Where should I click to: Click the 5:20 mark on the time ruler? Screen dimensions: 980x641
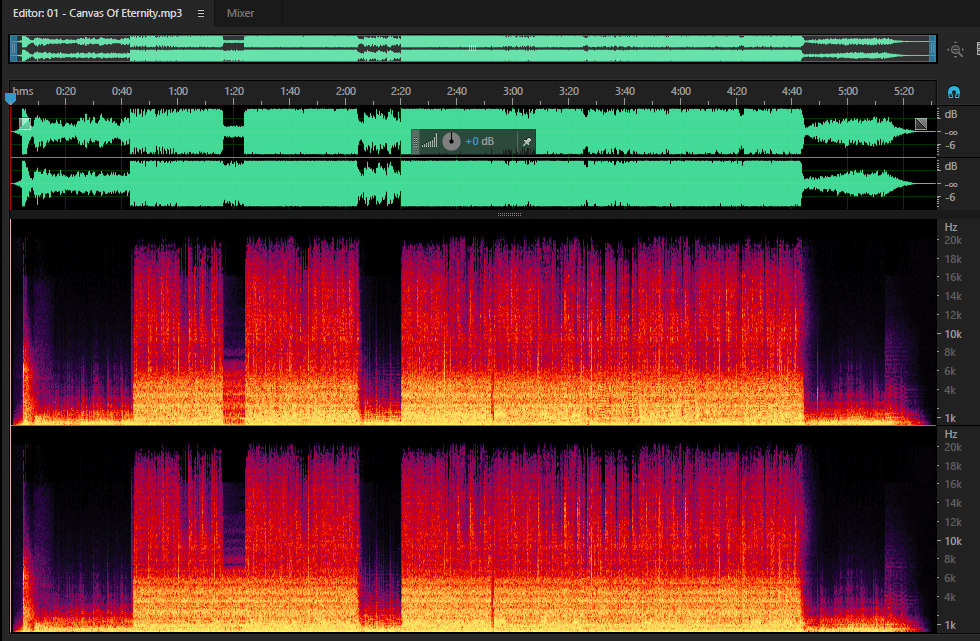(904, 91)
